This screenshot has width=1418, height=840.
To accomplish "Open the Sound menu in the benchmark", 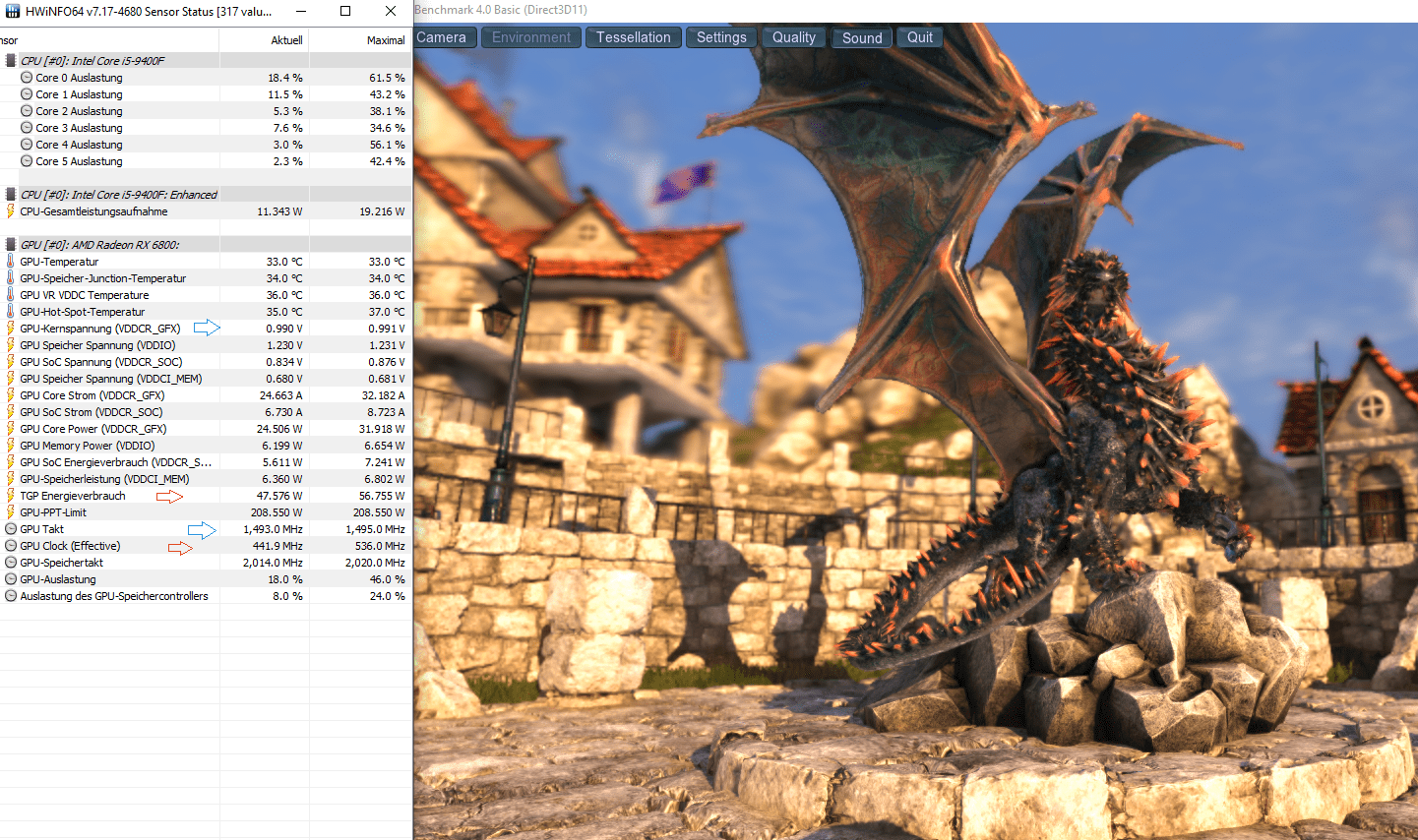I will click(x=862, y=37).
